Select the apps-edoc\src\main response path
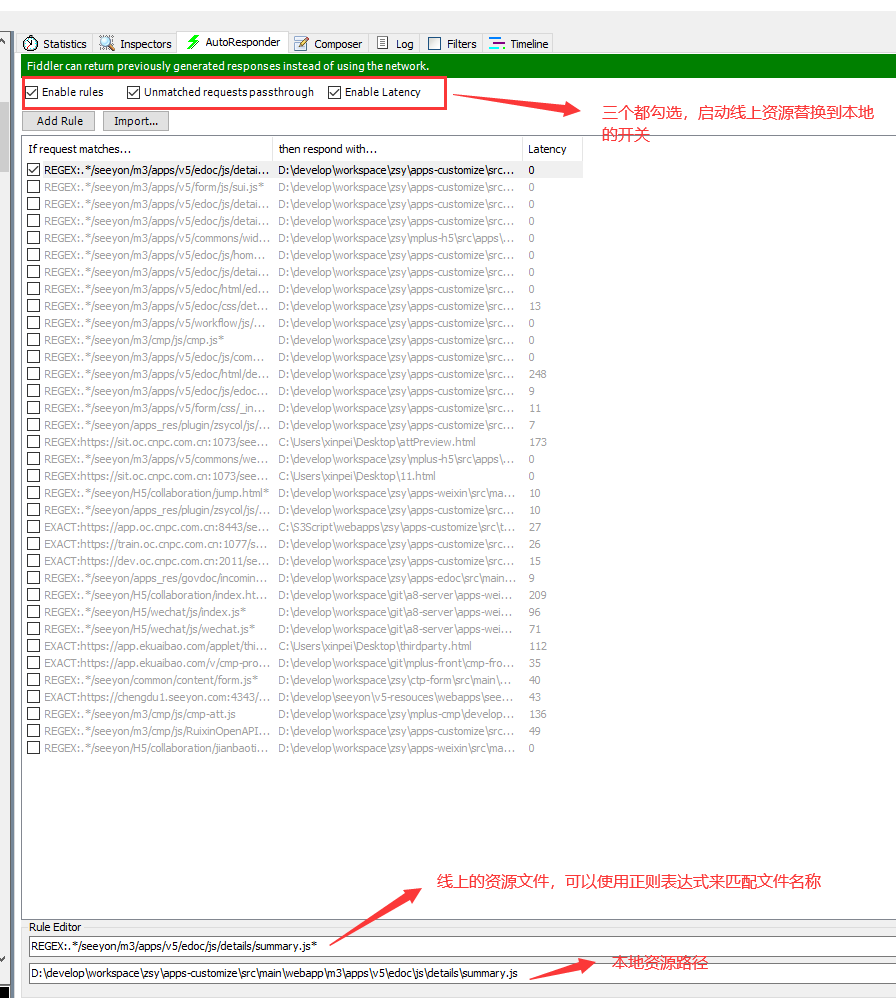Screen dimensions: 896x998 (397, 578)
